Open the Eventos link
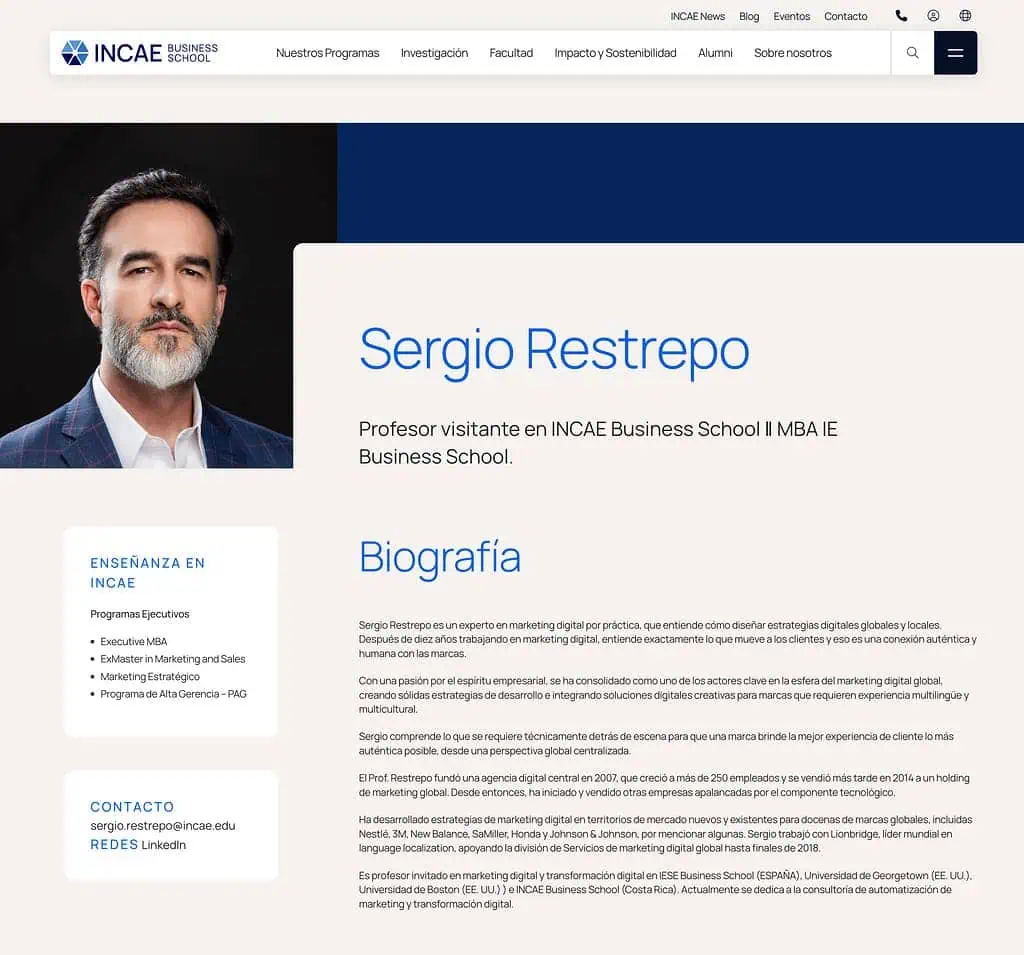Screen dimensions: 1024x955 792,16
